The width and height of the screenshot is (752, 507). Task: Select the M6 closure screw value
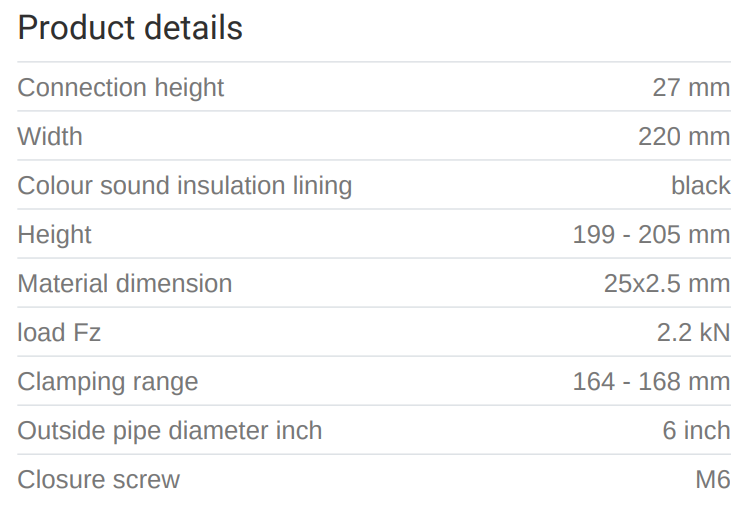(713, 480)
